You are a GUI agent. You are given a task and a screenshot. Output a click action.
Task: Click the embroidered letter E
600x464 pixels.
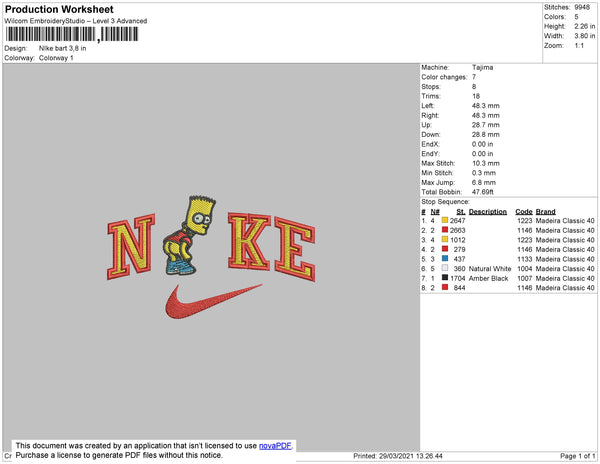[x=295, y=249]
